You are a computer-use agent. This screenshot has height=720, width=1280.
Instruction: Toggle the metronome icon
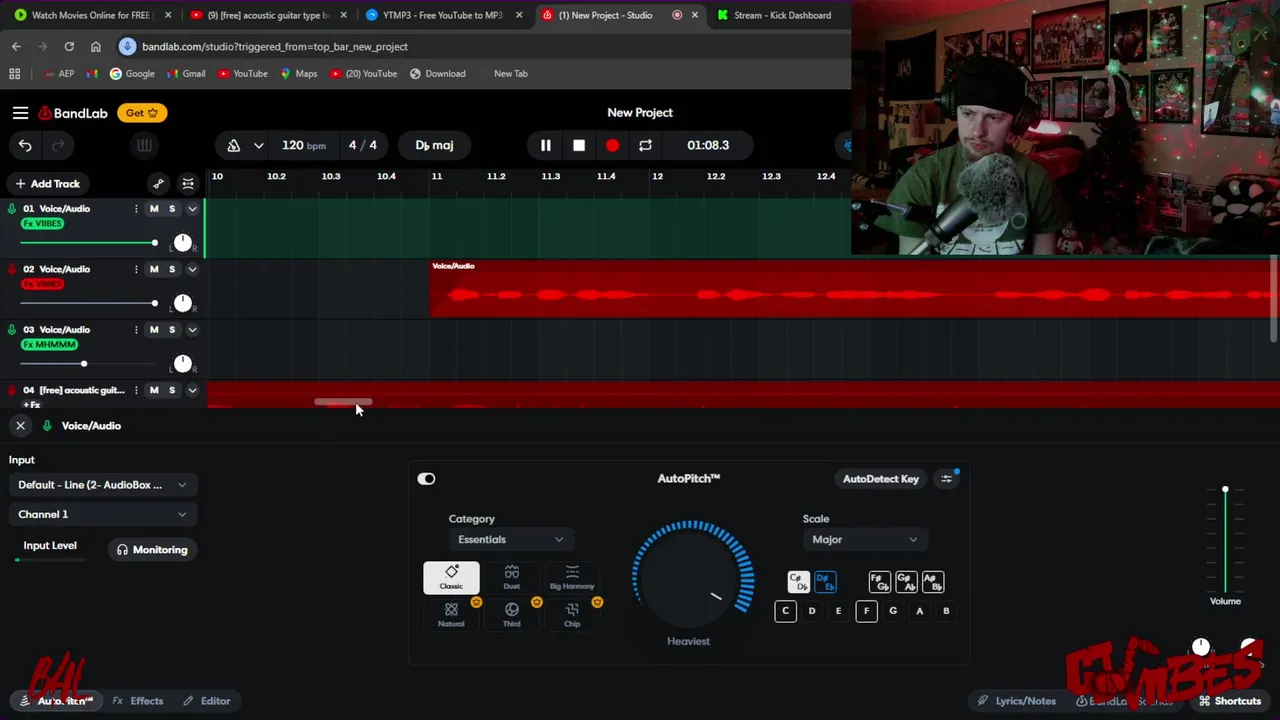click(x=234, y=145)
